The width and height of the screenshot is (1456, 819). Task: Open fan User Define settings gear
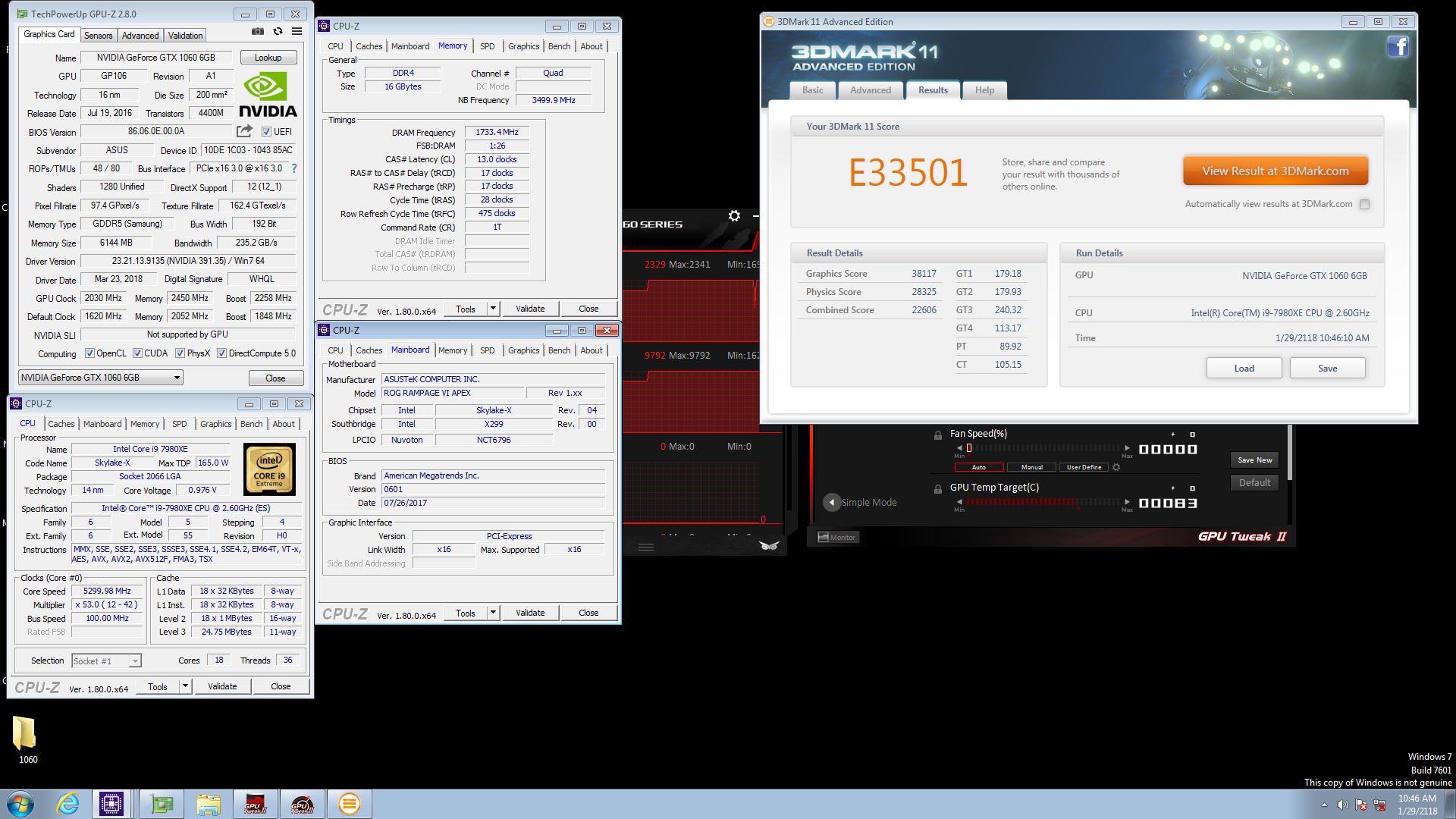1116,467
